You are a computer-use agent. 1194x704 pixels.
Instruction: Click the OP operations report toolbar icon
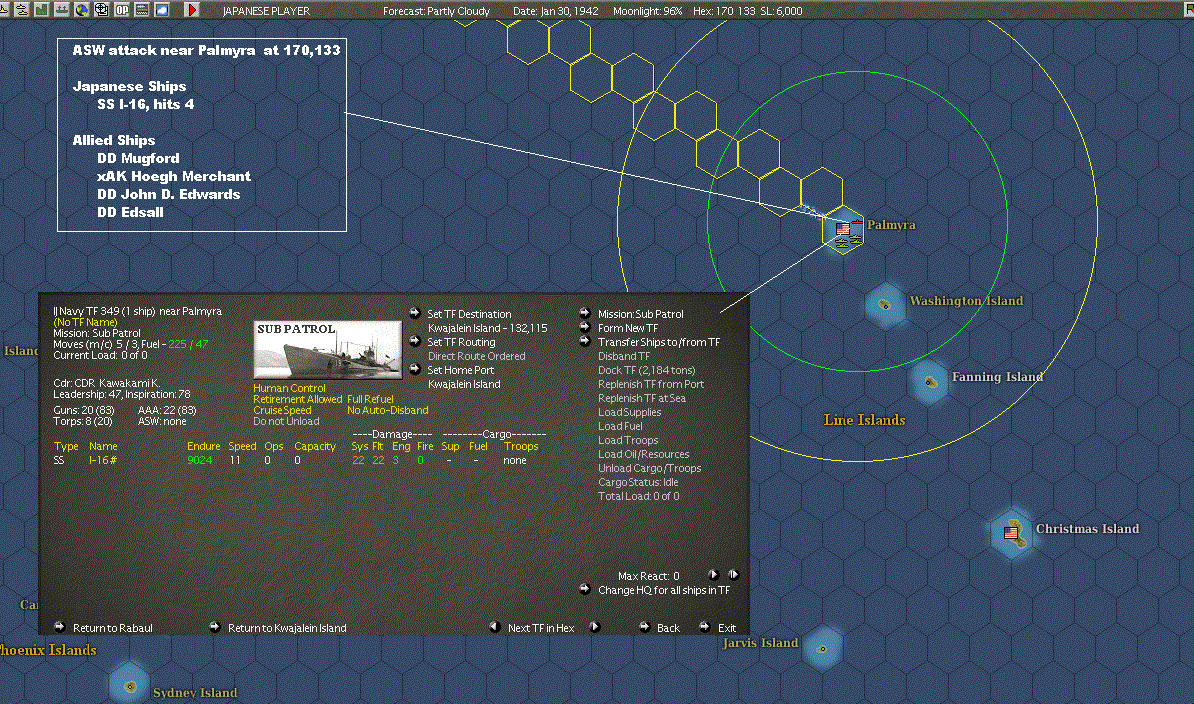122,10
